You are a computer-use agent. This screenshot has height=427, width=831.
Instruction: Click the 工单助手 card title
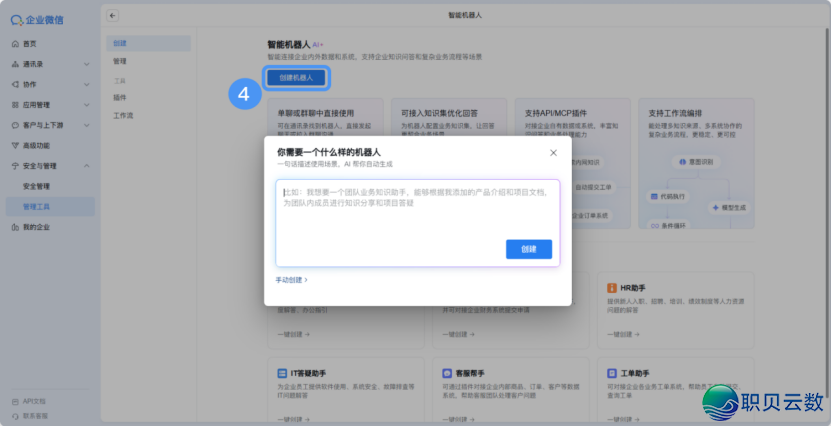point(635,373)
